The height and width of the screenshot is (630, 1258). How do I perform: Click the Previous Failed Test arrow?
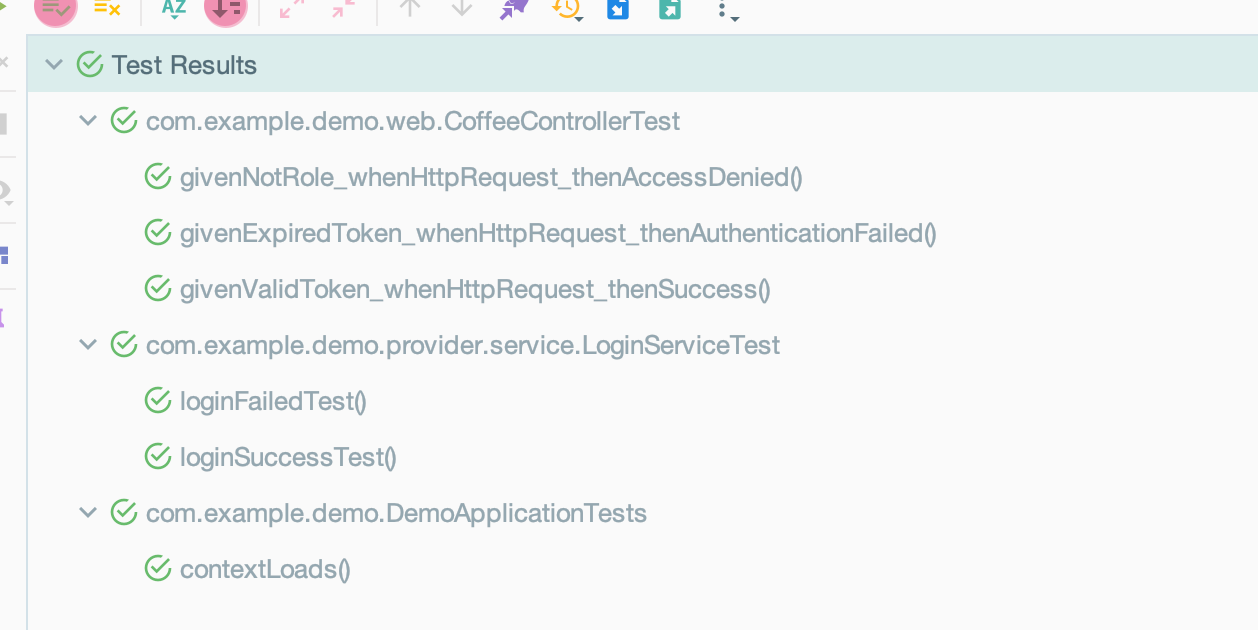409,9
